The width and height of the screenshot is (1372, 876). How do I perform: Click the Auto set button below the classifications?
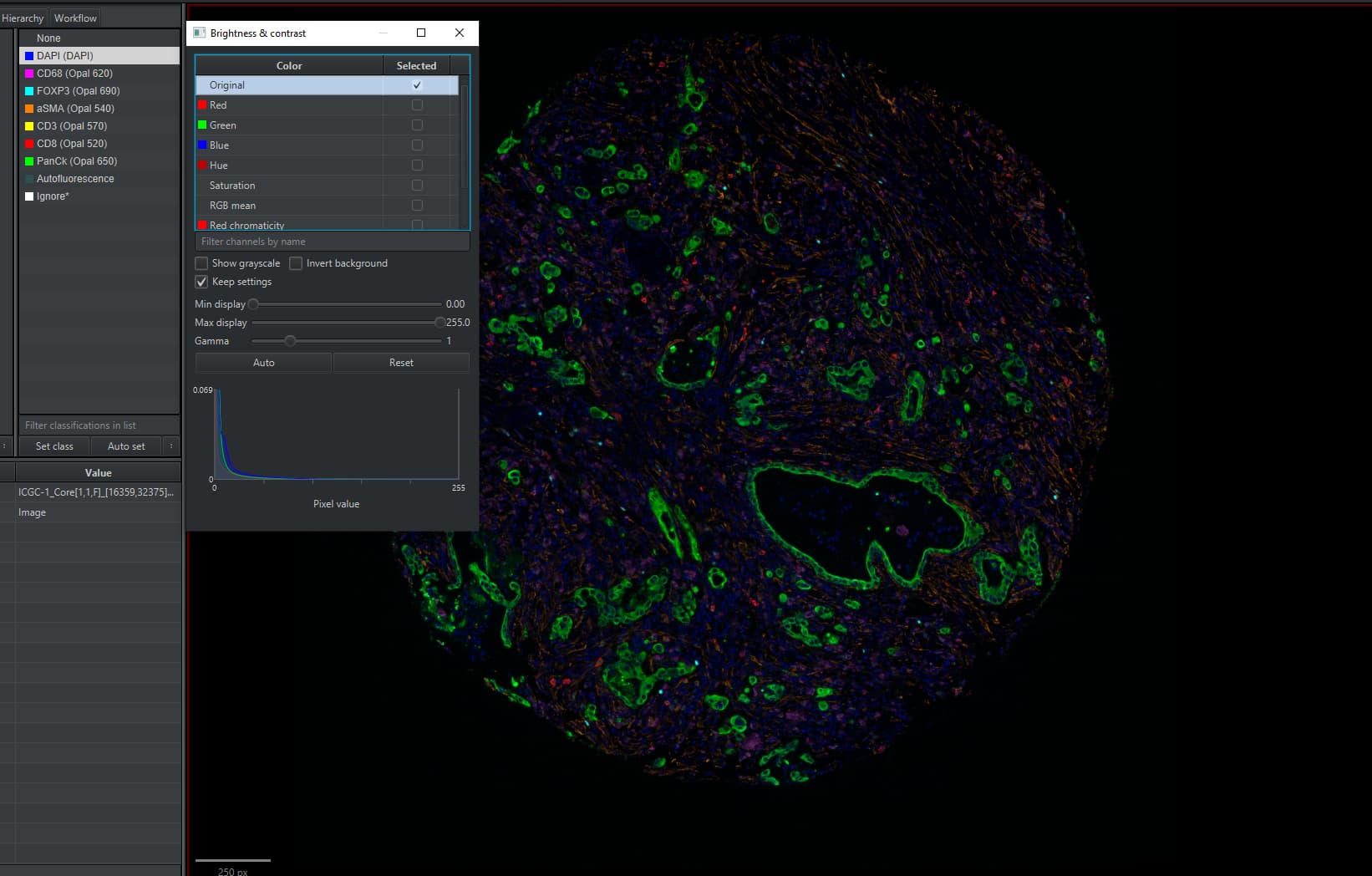[126, 446]
